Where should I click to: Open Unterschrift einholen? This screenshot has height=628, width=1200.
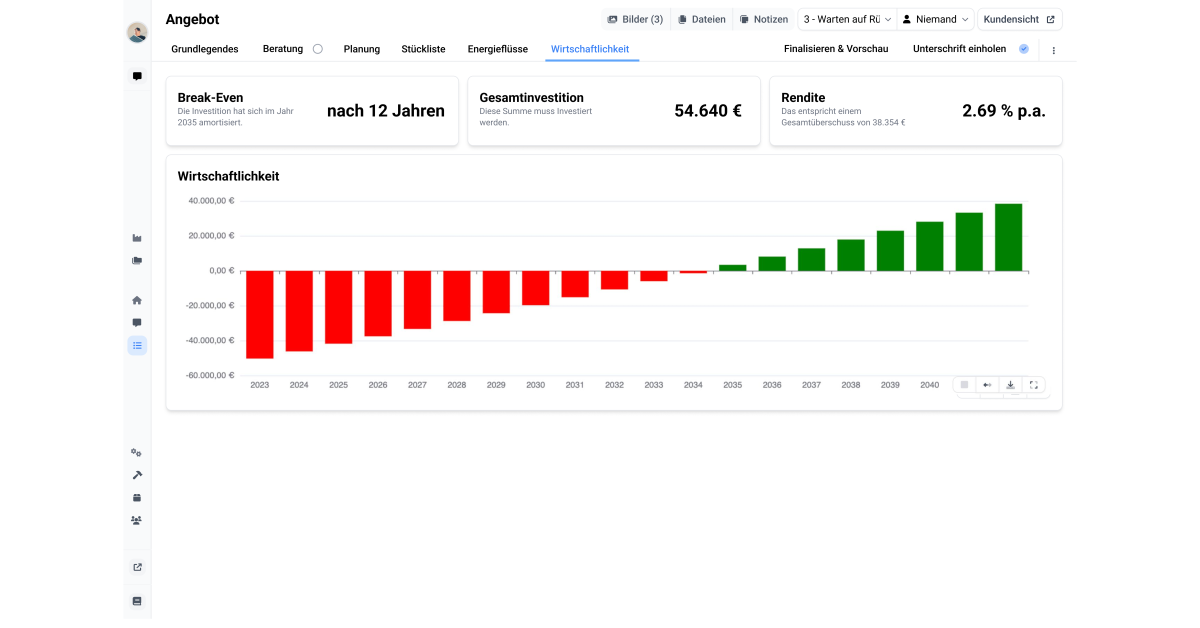(x=960, y=49)
